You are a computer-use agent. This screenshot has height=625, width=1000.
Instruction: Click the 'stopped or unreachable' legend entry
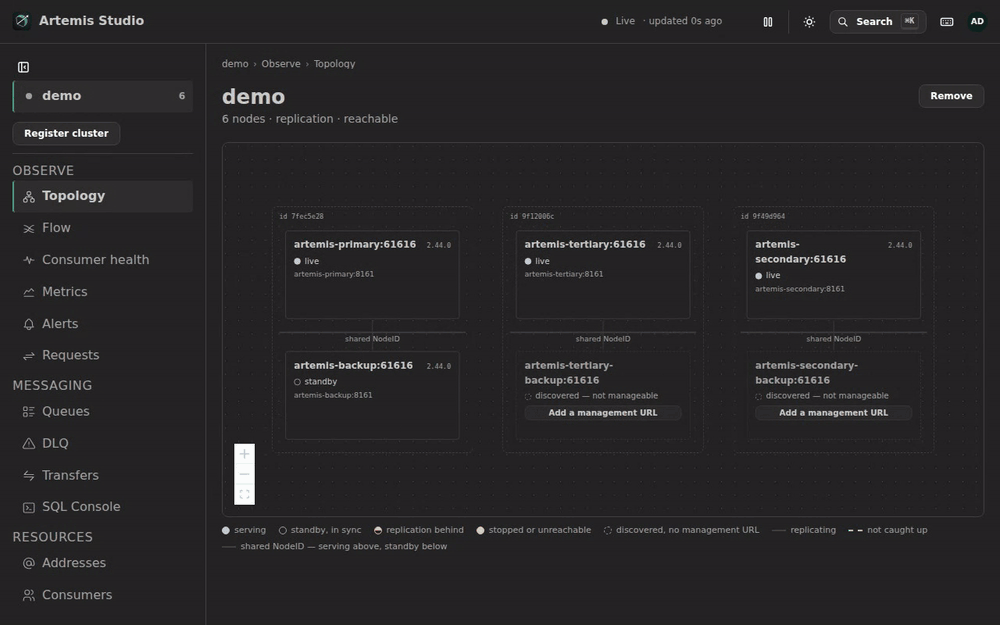534,530
